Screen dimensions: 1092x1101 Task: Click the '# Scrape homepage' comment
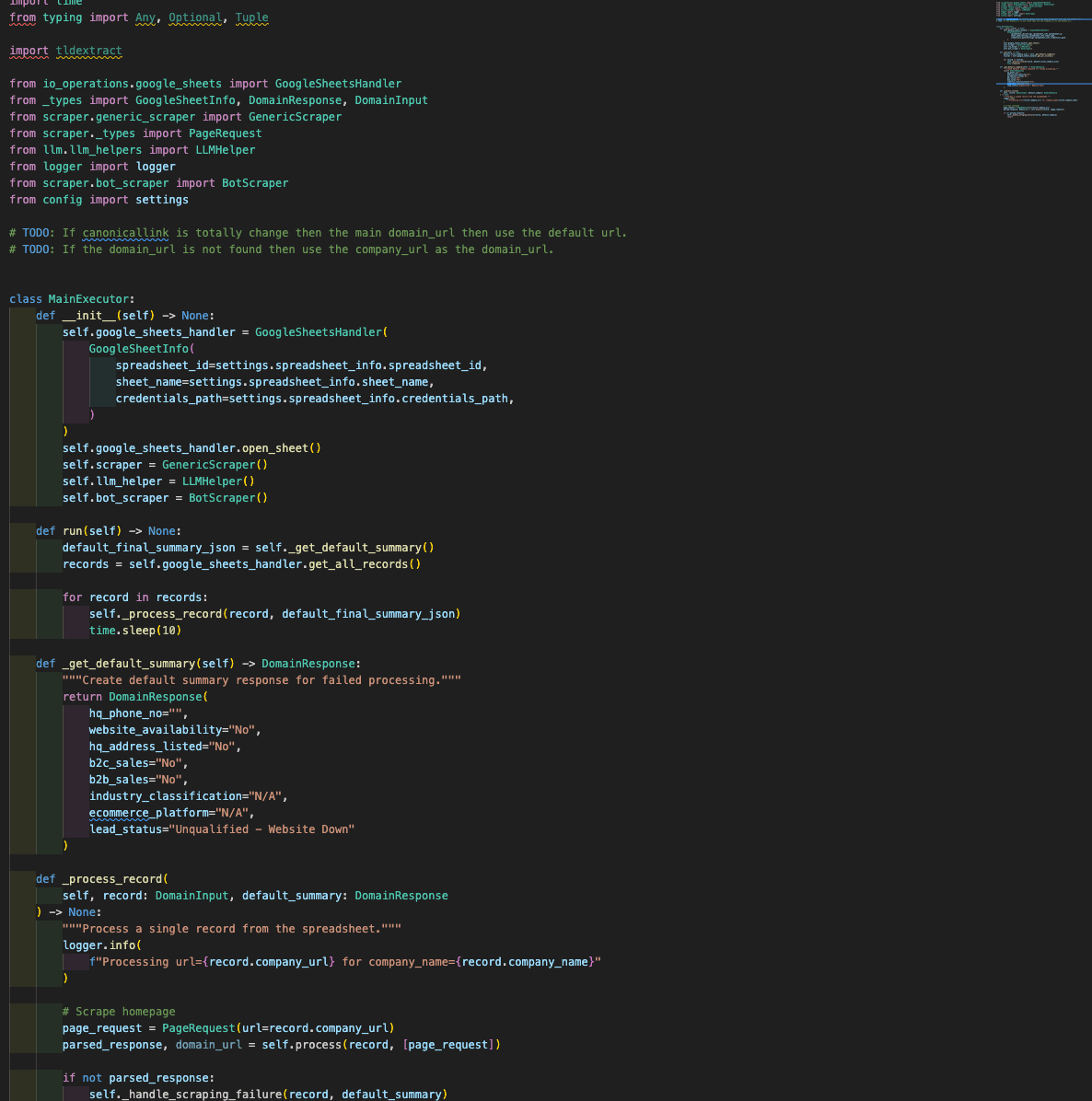[119, 1012]
